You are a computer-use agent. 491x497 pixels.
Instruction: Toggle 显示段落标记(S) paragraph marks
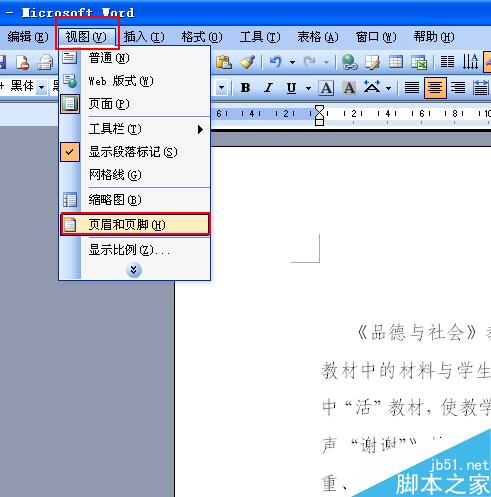click(x=135, y=152)
